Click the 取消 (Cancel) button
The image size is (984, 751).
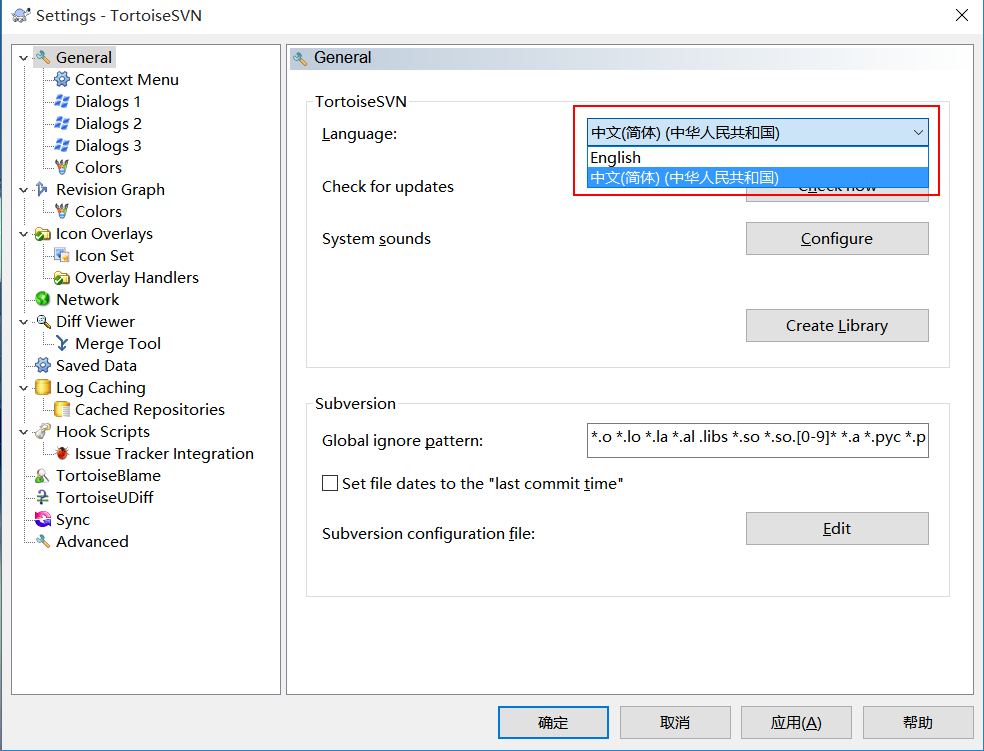(x=675, y=722)
